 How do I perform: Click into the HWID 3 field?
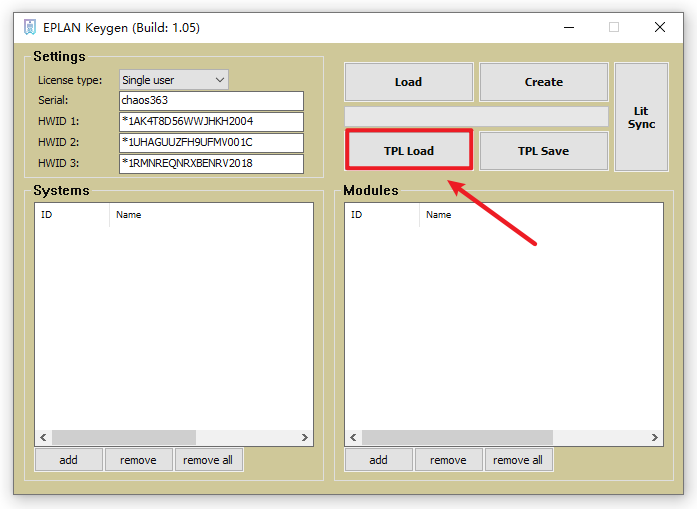211,163
